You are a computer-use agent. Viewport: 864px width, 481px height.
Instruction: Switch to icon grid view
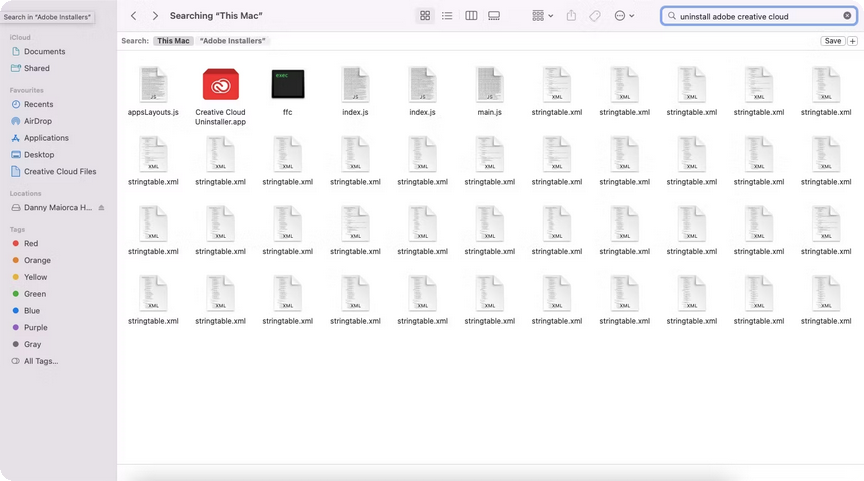point(425,16)
